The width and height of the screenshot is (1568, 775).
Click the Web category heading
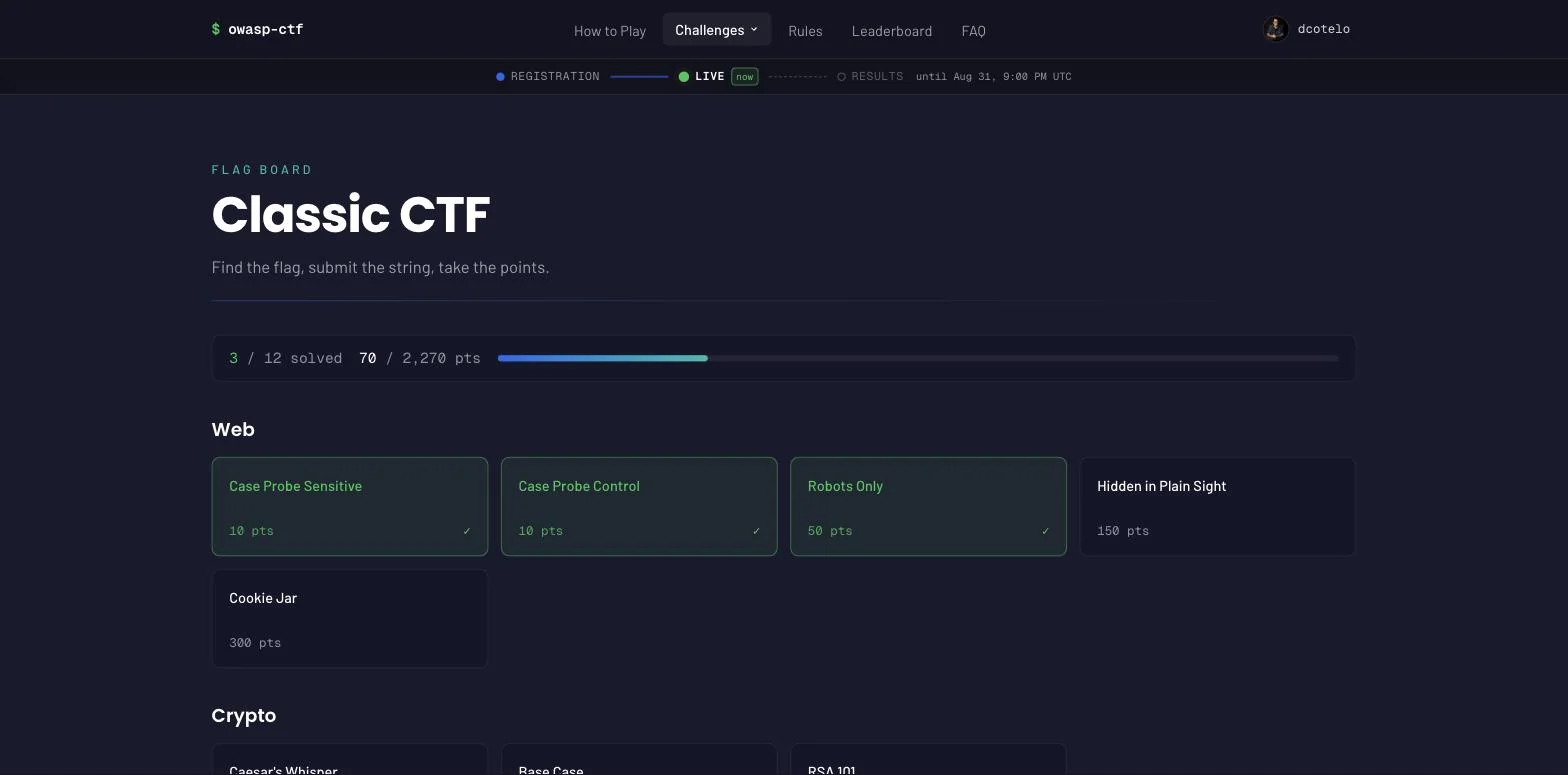tap(233, 430)
